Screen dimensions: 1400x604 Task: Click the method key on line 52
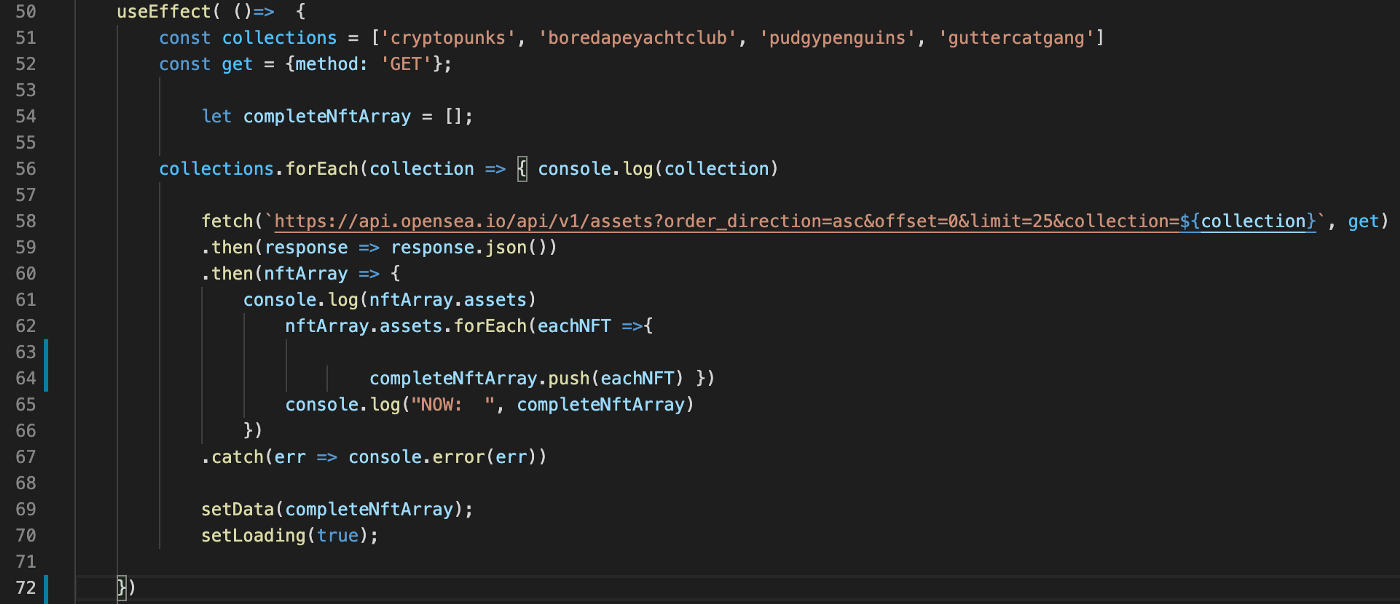327,64
